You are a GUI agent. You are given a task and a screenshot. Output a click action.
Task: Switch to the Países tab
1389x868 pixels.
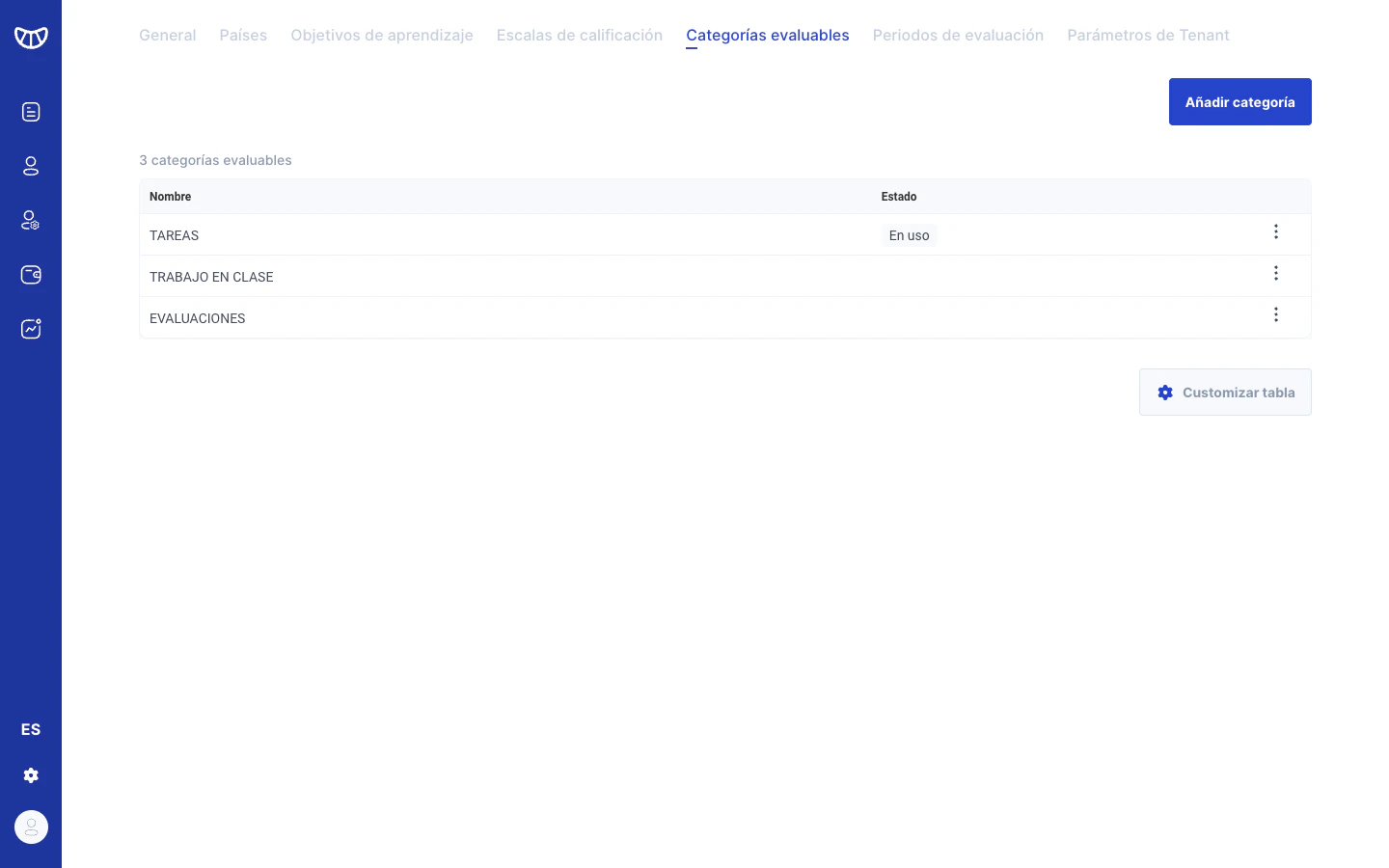(x=243, y=35)
